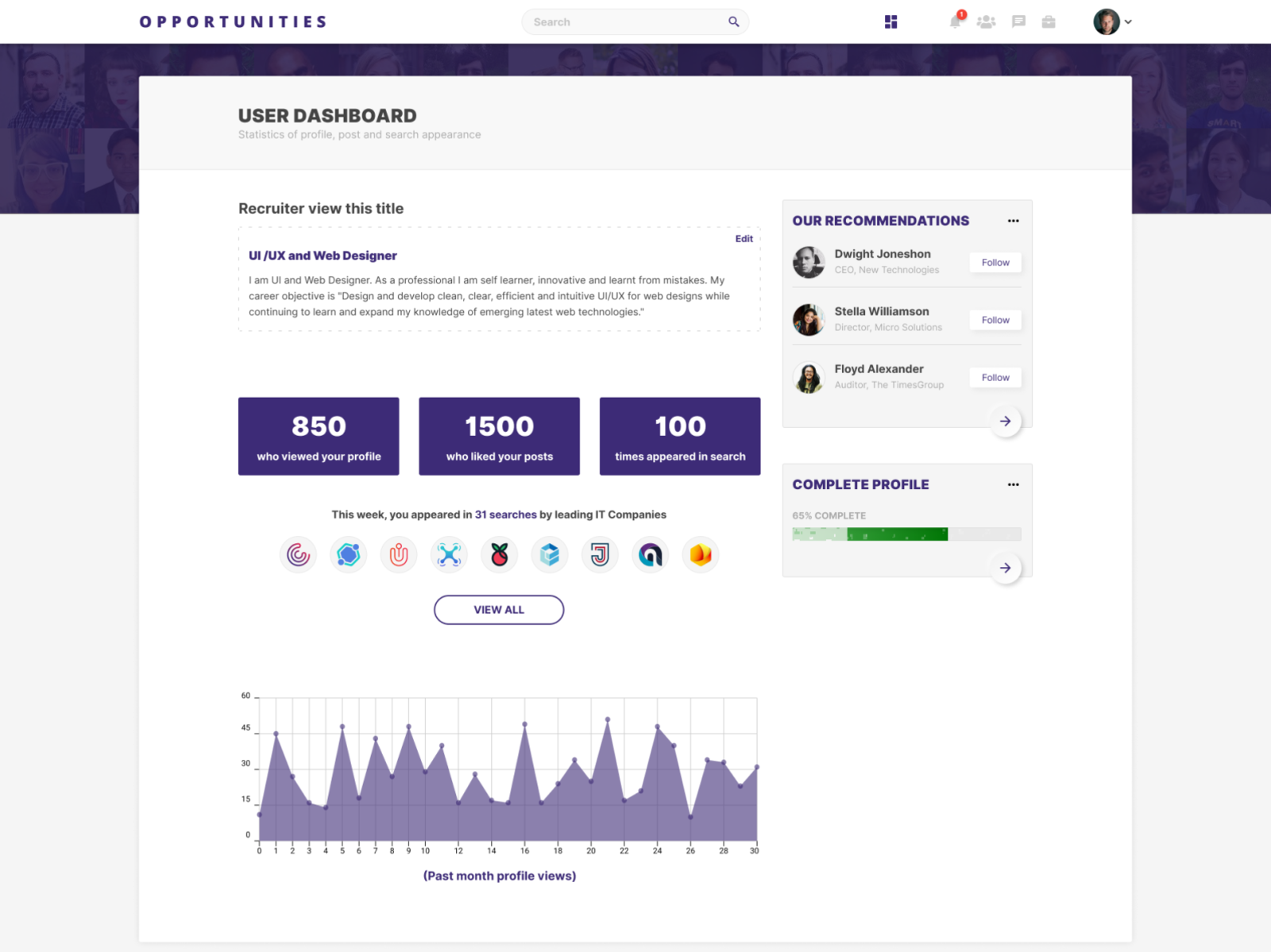Click Stella Williamson name
1271x952 pixels.
(x=882, y=311)
